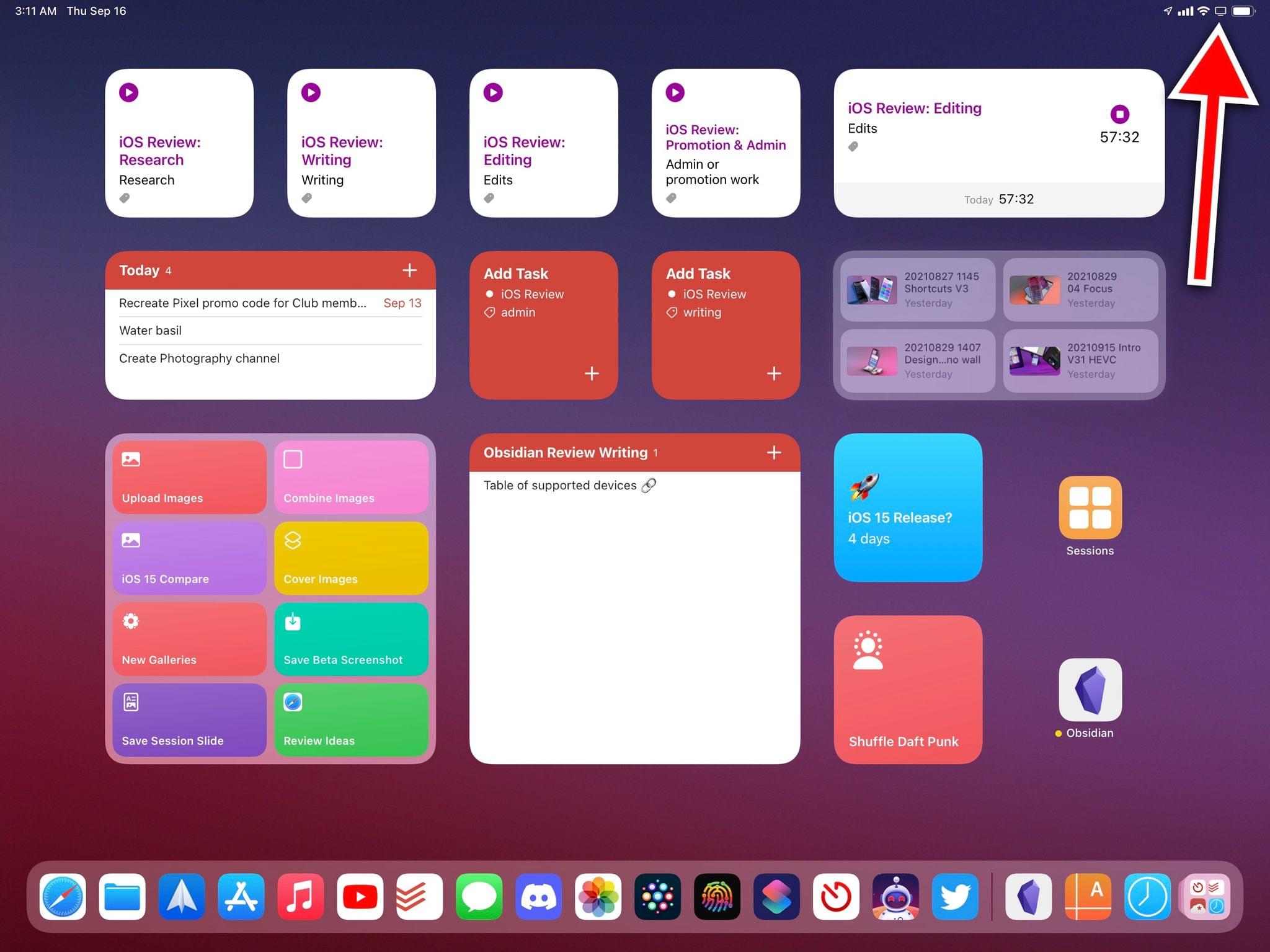Start the iOS Review: Writing timer
The height and width of the screenshot is (952, 1270).
(311, 92)
